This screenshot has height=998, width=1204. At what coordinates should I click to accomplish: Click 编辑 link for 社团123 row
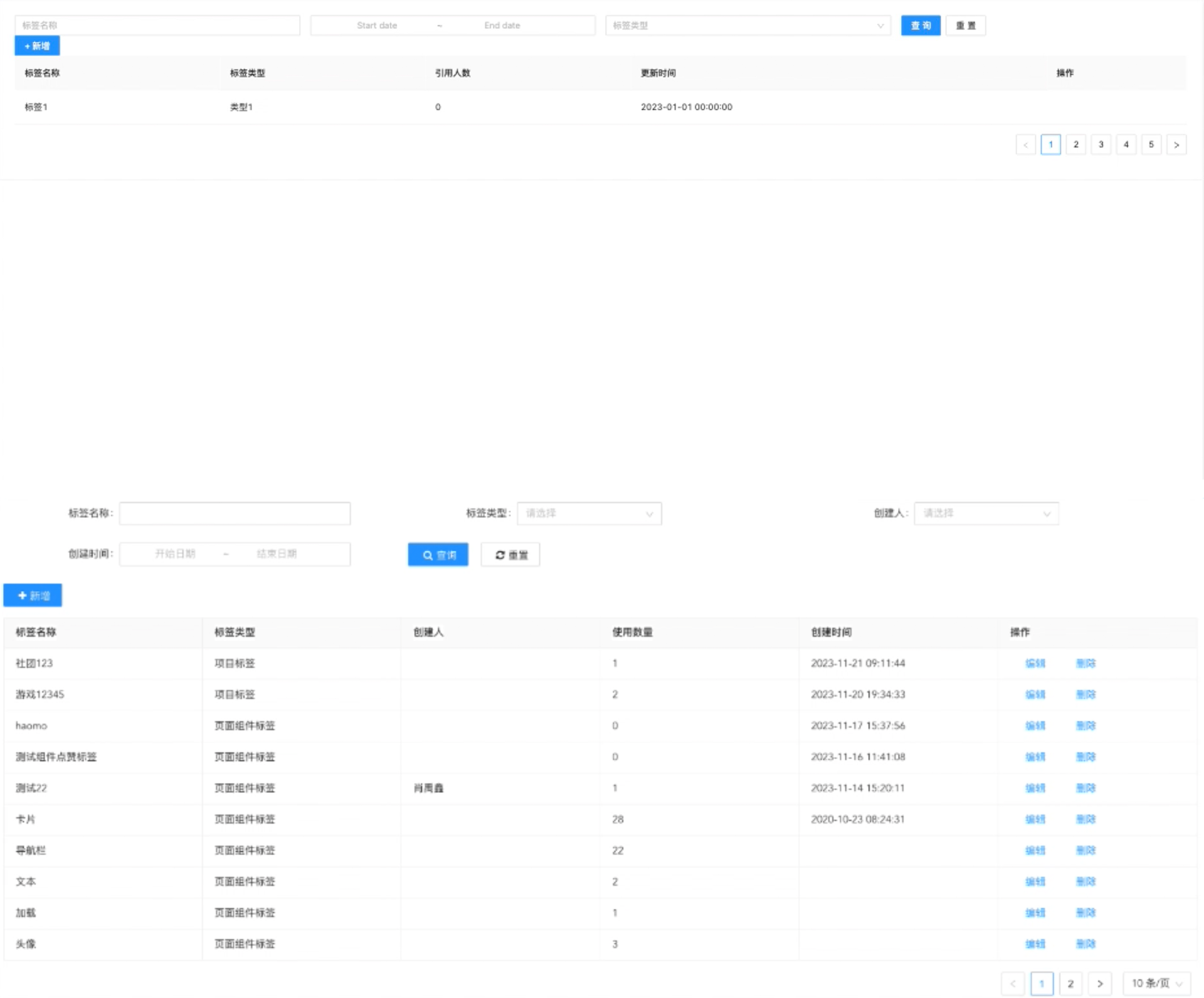click(x=1035, y=663)
